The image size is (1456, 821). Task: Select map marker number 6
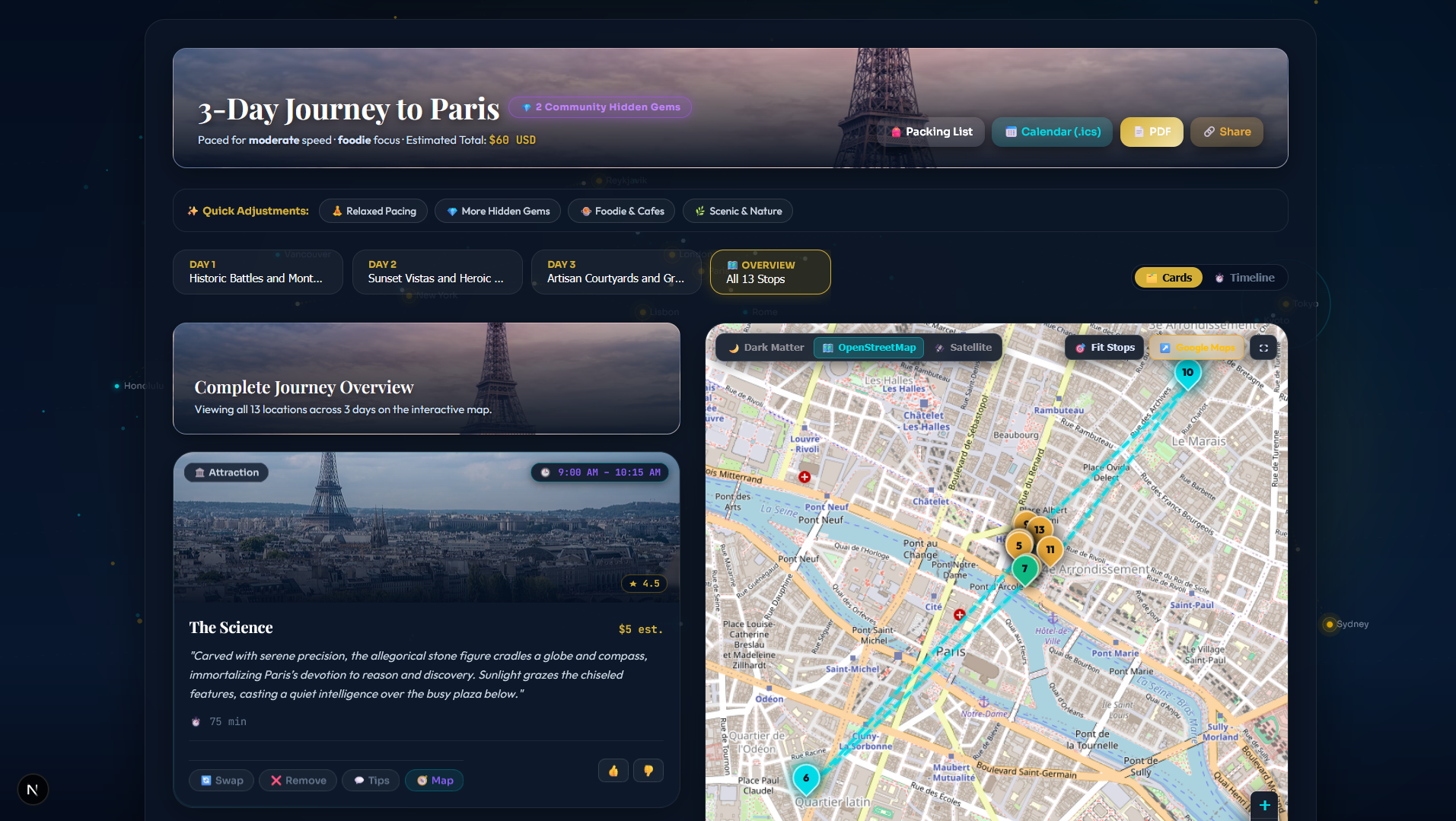[x=806, y=779]
